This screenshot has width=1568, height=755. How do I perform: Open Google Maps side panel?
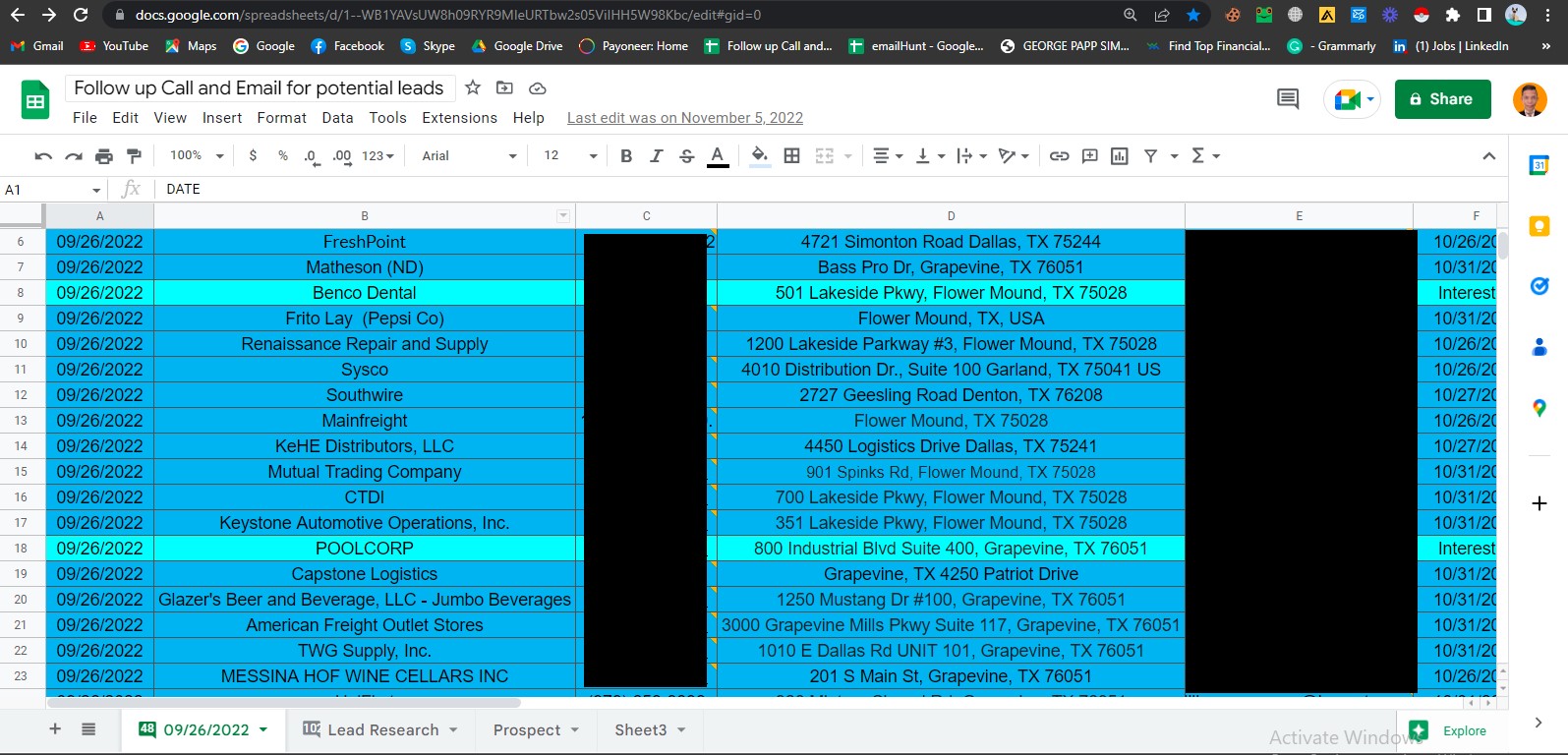[1539, 407]
